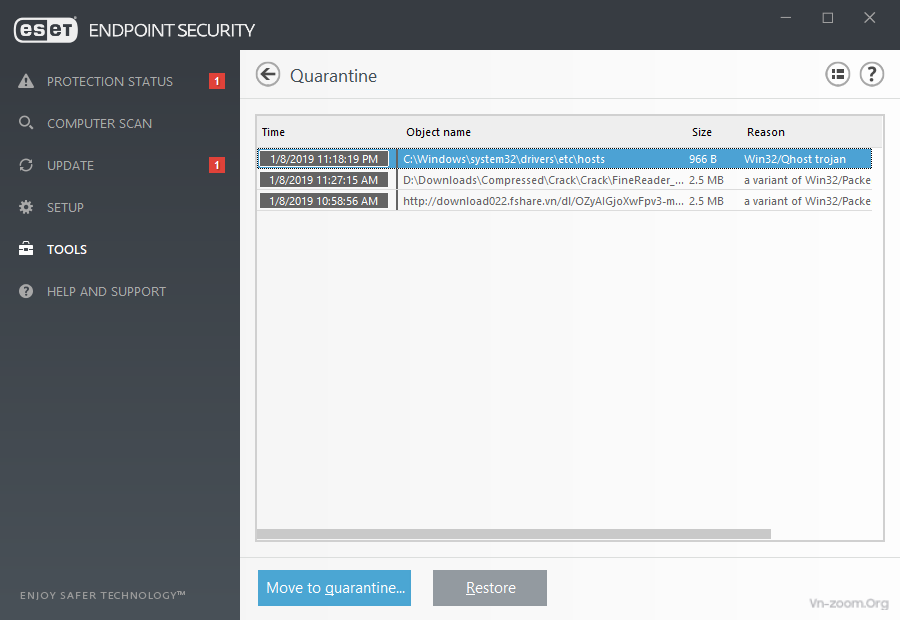
Task: Click the Size column header
Action: tap(702, 132)
